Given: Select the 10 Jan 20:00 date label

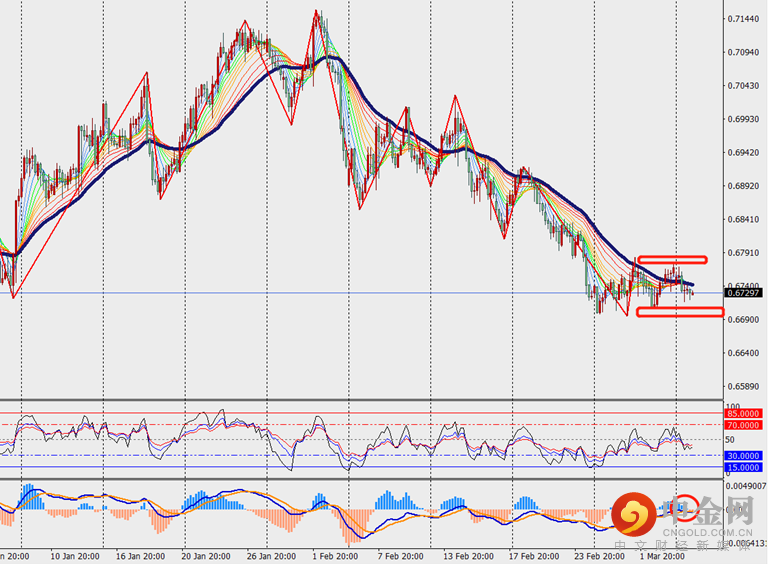Looking at the screenshot, I should tap(74, 554).
